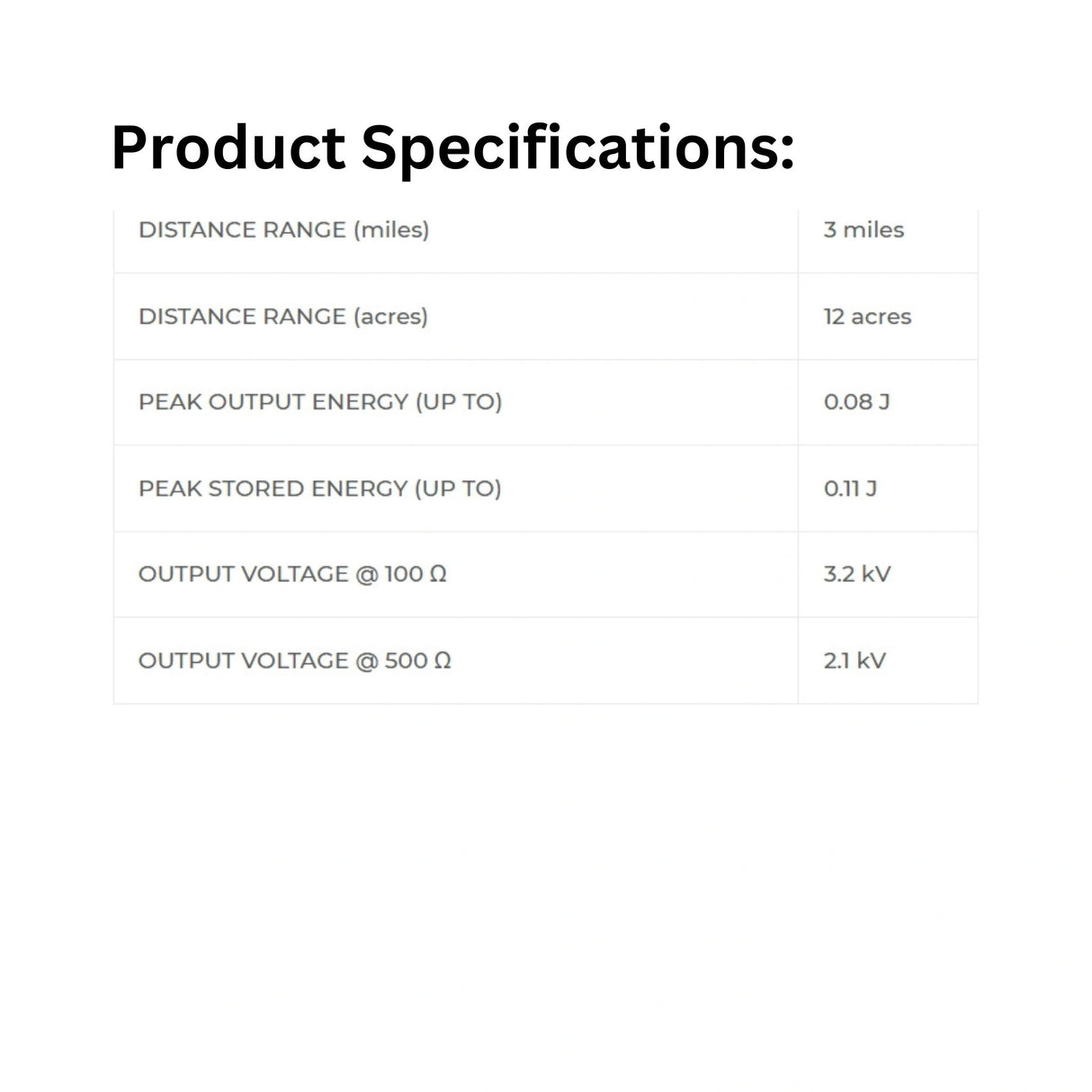This screenshot has width=1092, height=1092.
Task: Click the "(acres)" text in parentheses
Action: coord(390,317)
